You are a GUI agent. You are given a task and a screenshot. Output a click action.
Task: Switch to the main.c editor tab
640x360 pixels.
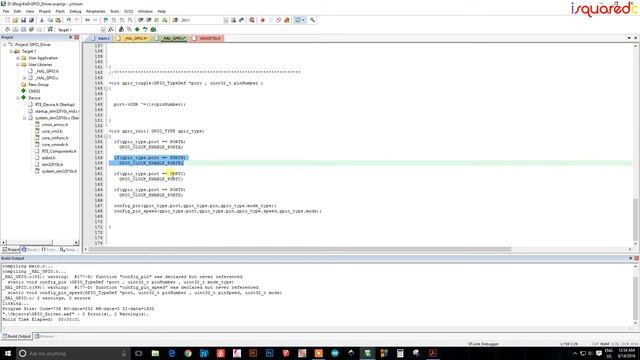(x=101, y=38)
